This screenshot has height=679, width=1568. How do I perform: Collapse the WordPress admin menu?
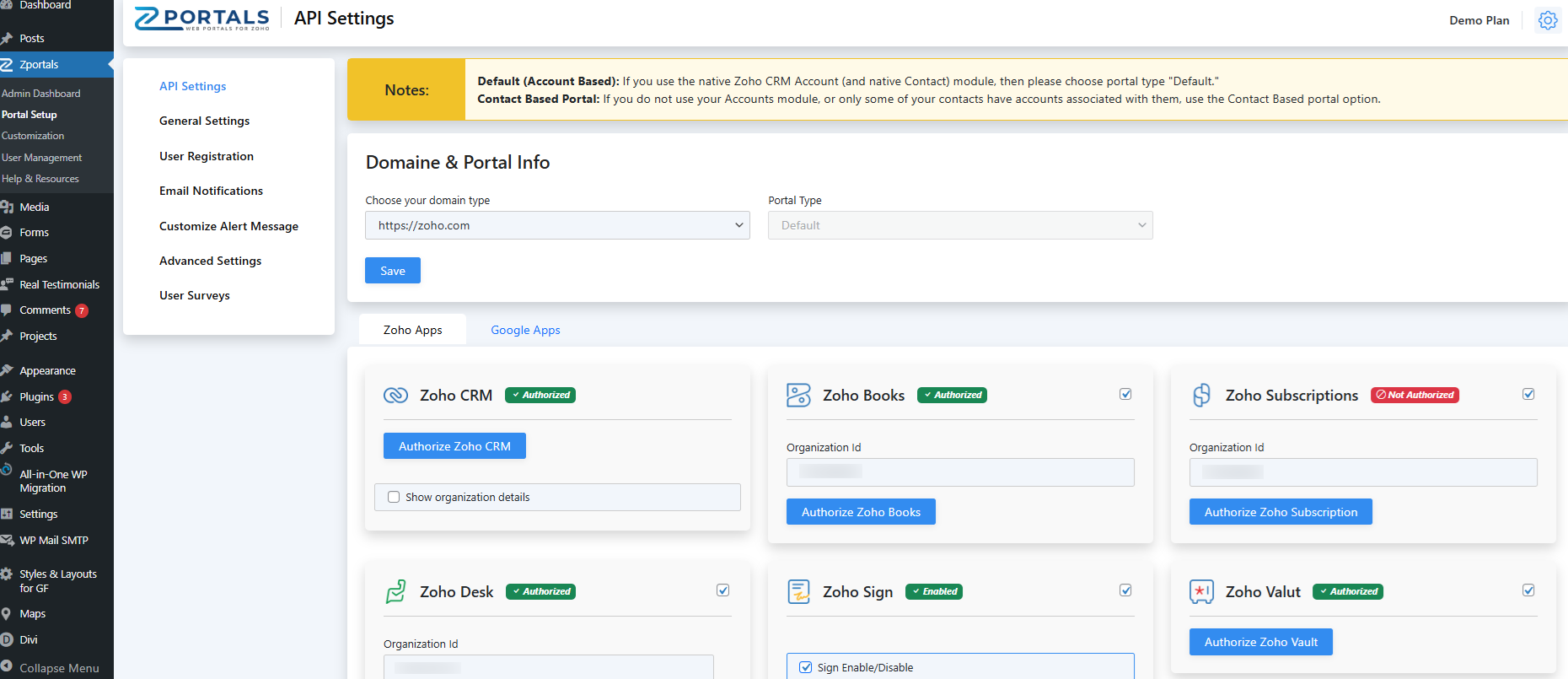51,667
